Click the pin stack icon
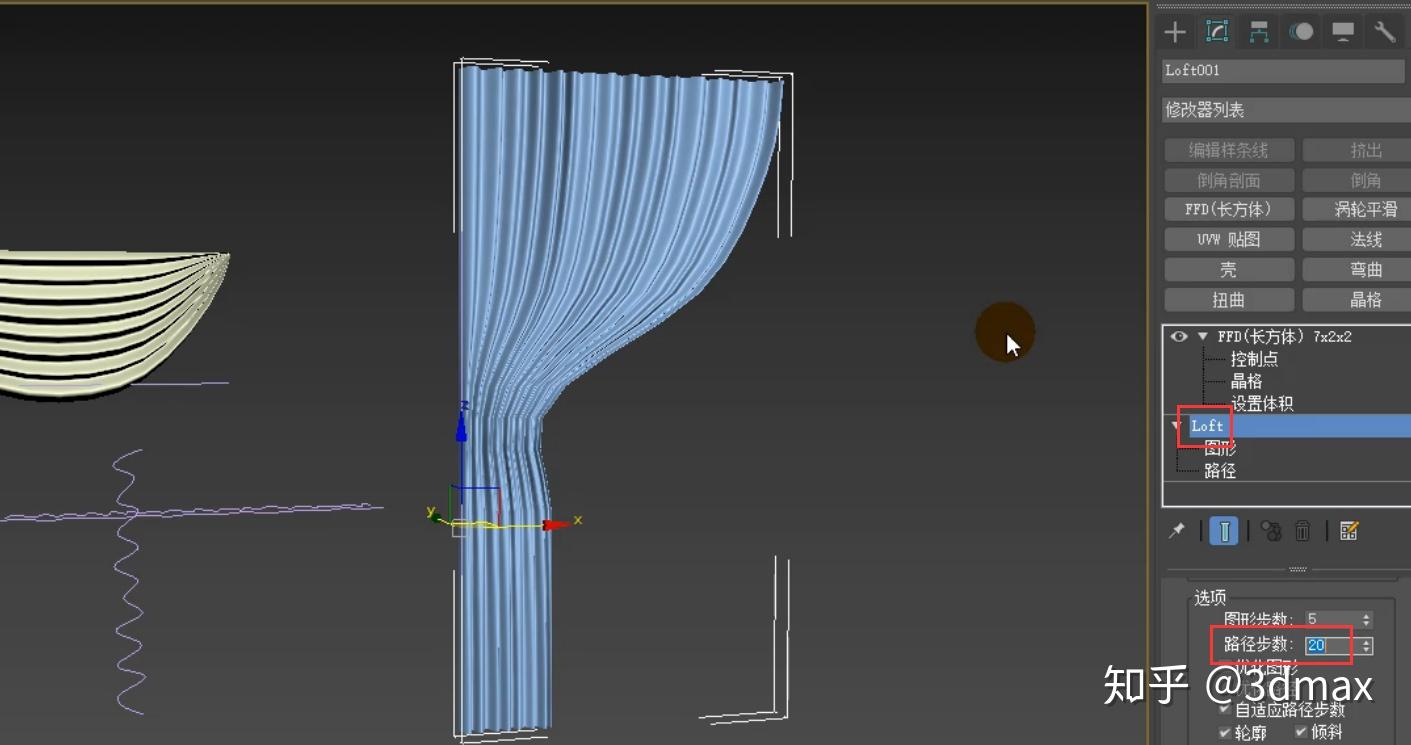This screenshot has height=745, width=1411. pyautogui.click(x=1177, y=530)
